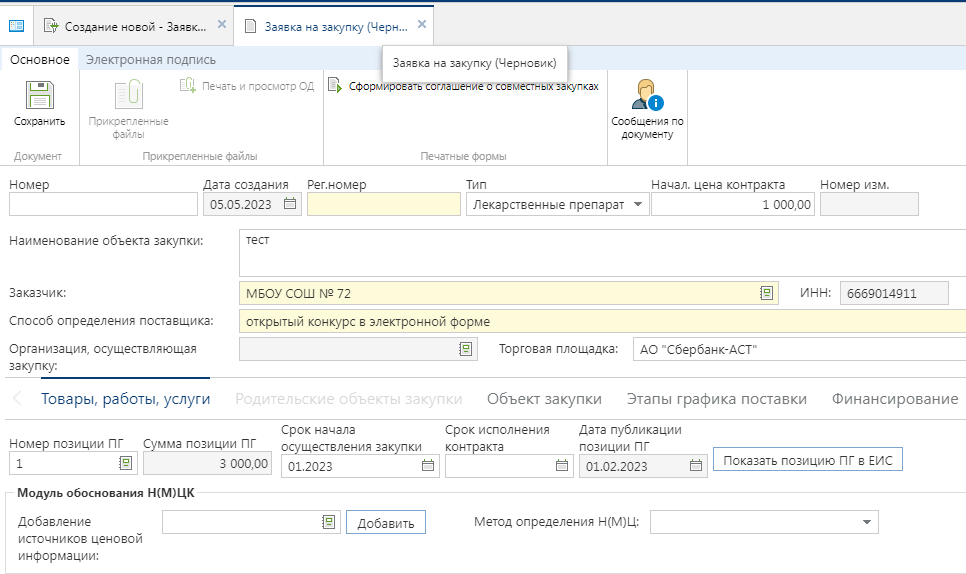
Task: Open the Заказчик lookup list icon
Action: tap(766, 293)
